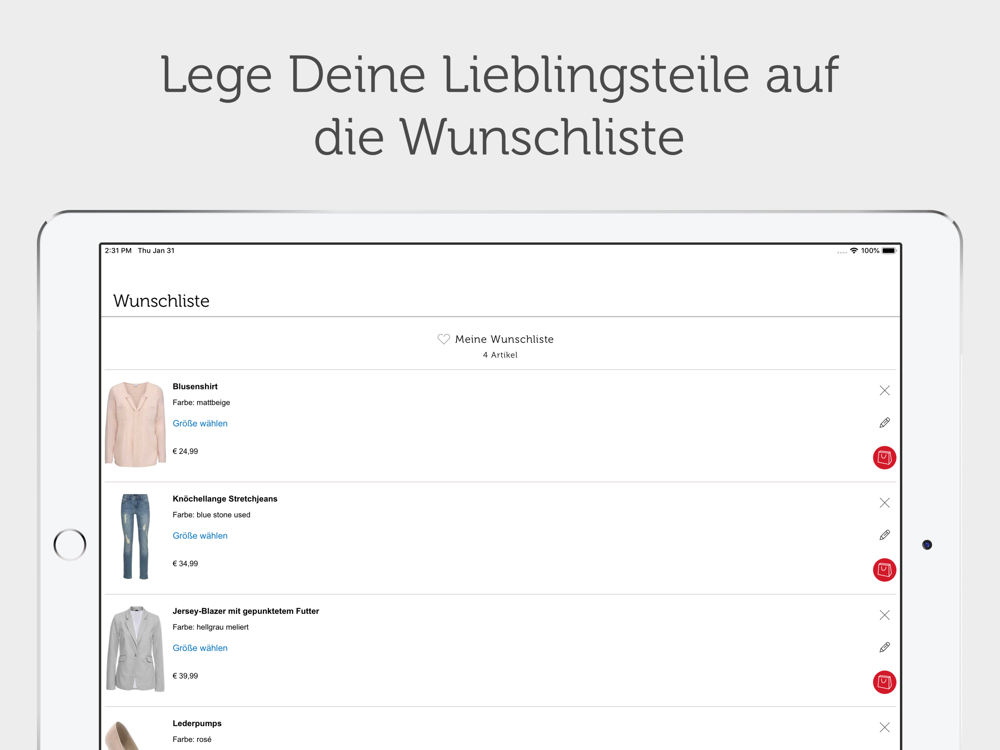The width and height of the screenshot is (1000, 750).
Task: Edit the Knöchellange Stretchjeans item
Action: click(x=884, y=535)
